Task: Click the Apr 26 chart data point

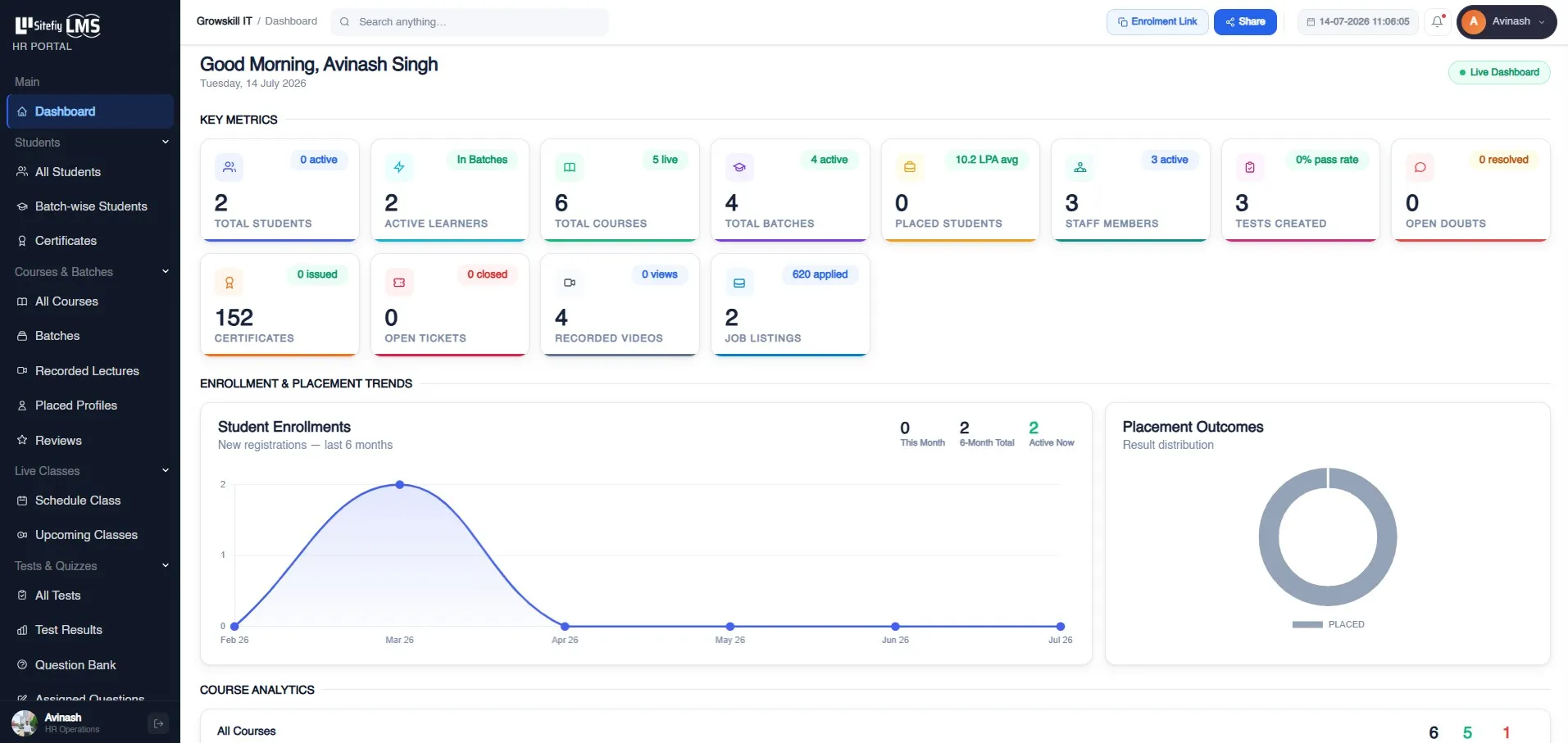Action: coord(565,627)
